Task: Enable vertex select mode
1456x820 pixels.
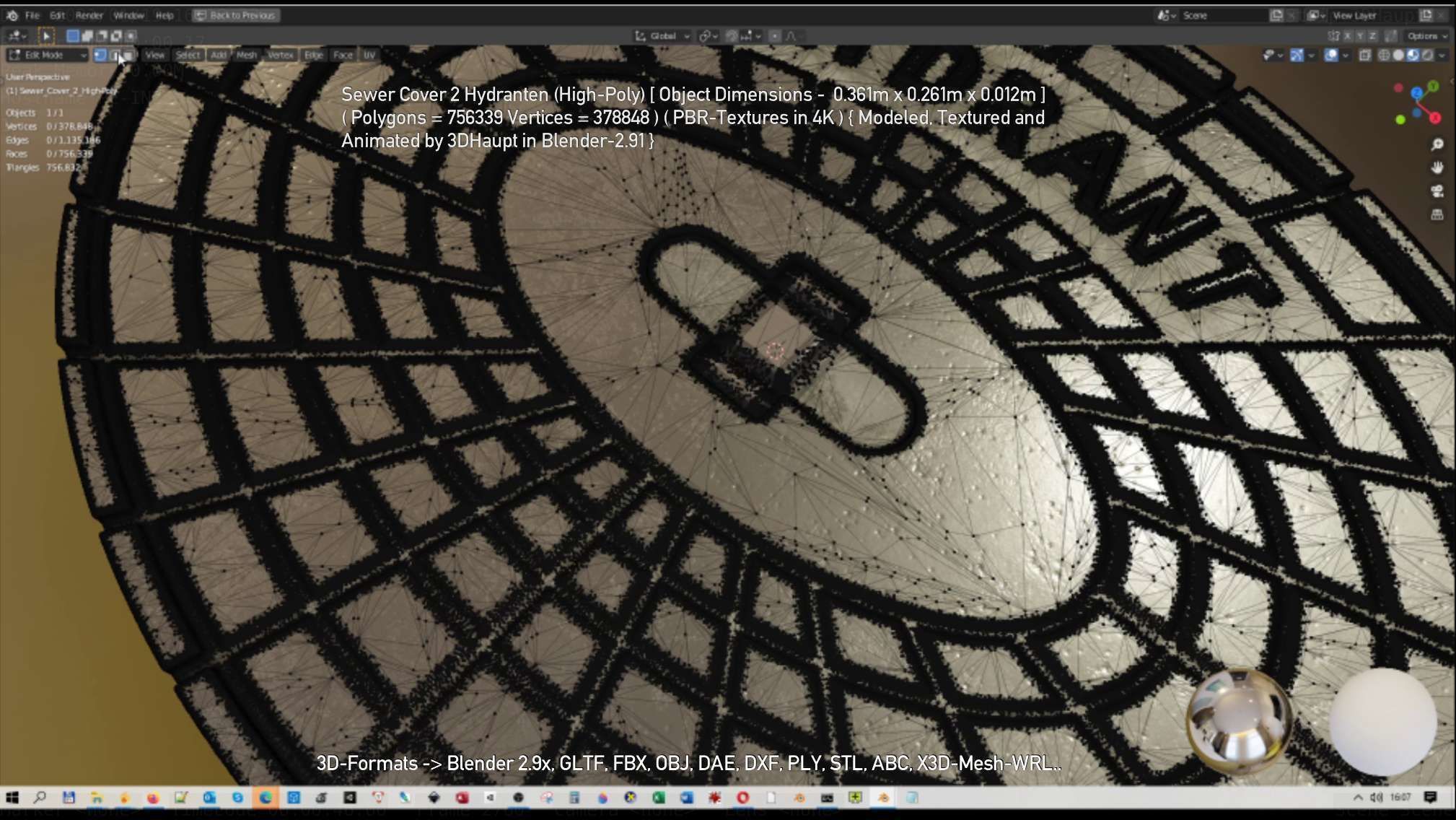Action: (x=100, y=55)
